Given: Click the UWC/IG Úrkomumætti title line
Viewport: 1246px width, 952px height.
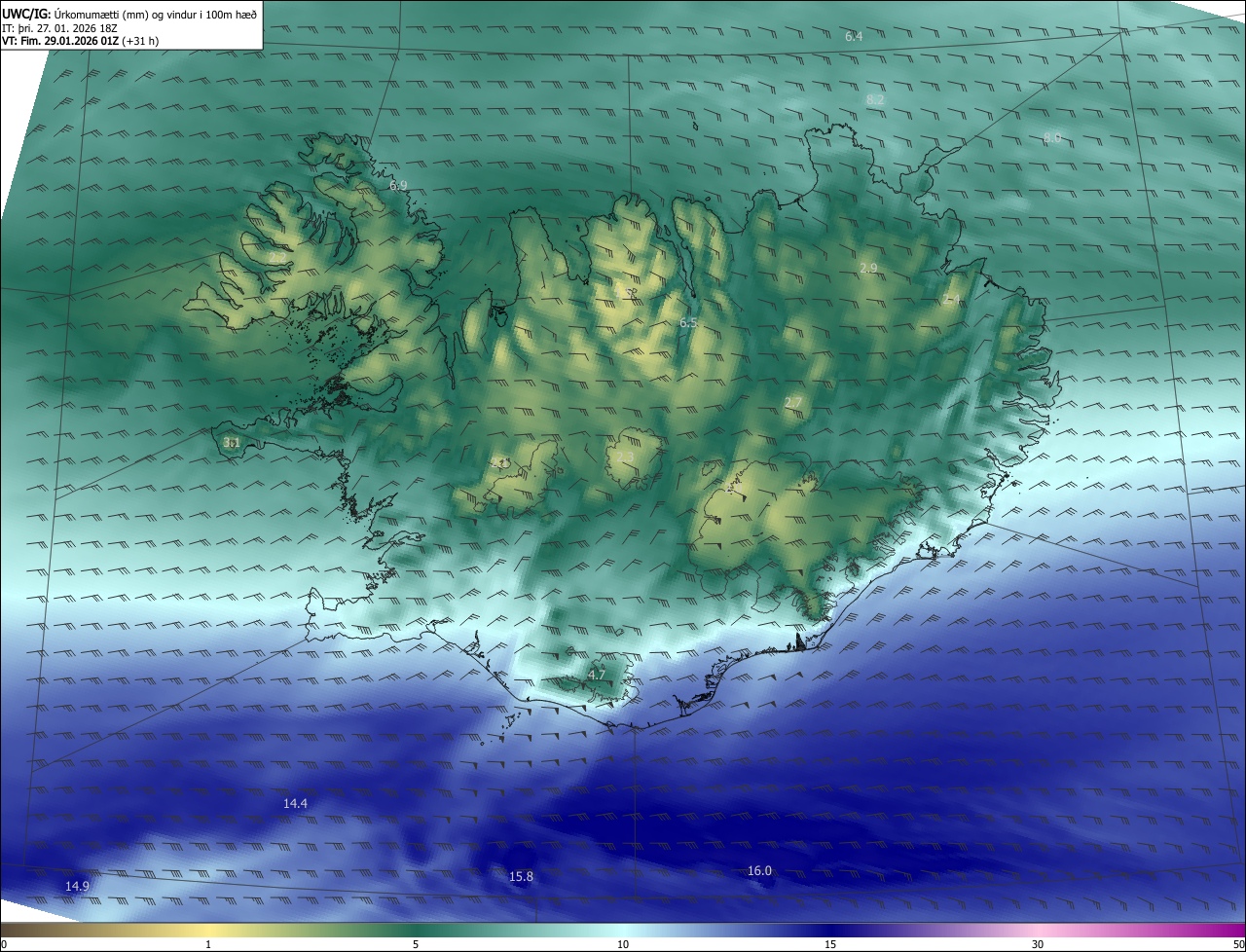Looking at the screenshot, I should tap(129, 14).
